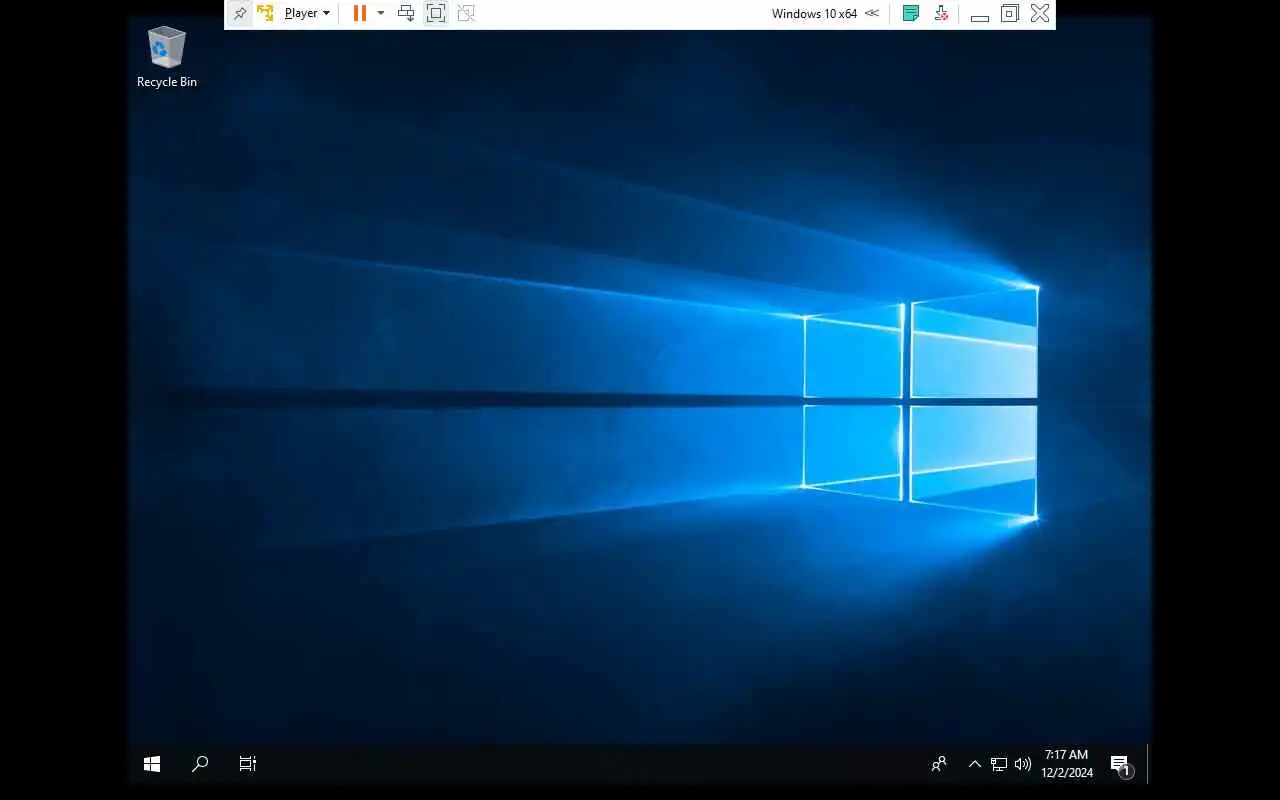The width and height of the screenshot is (1280, 800).
Task: Click the Windows 10 x64 VM name
Action: pos(814,14)
